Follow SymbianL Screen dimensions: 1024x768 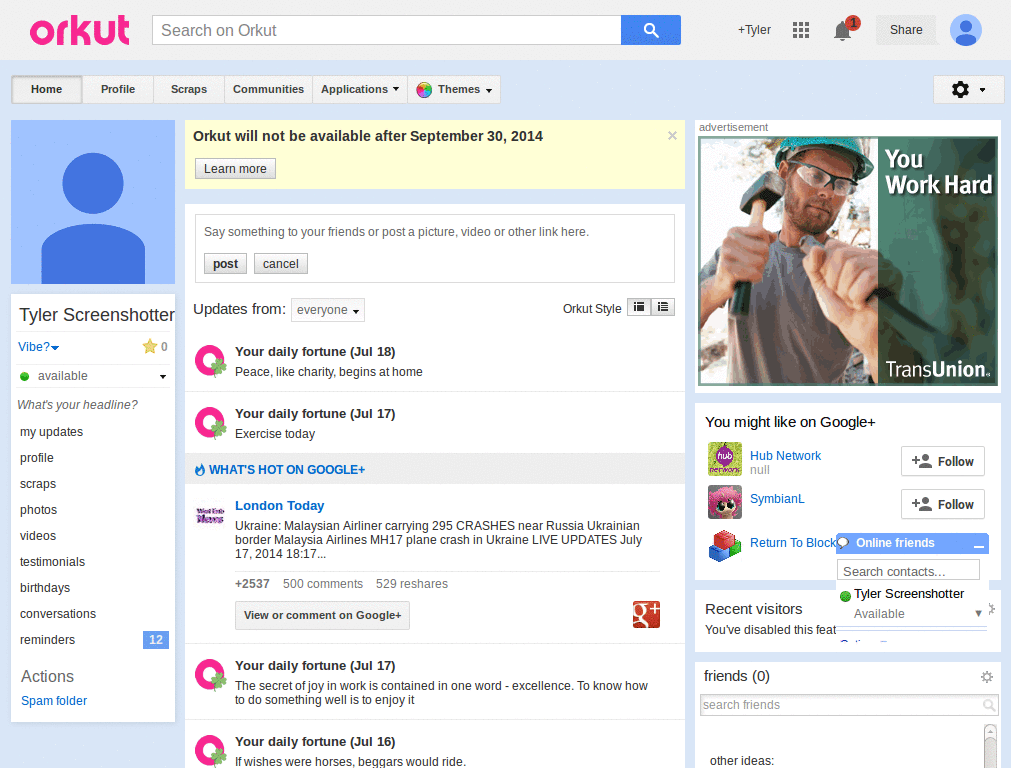click(943, 504)
